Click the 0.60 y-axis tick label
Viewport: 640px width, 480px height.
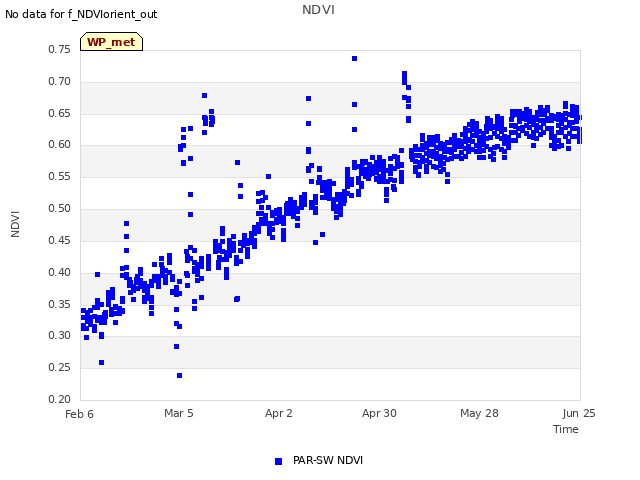[x=60, y=145]
